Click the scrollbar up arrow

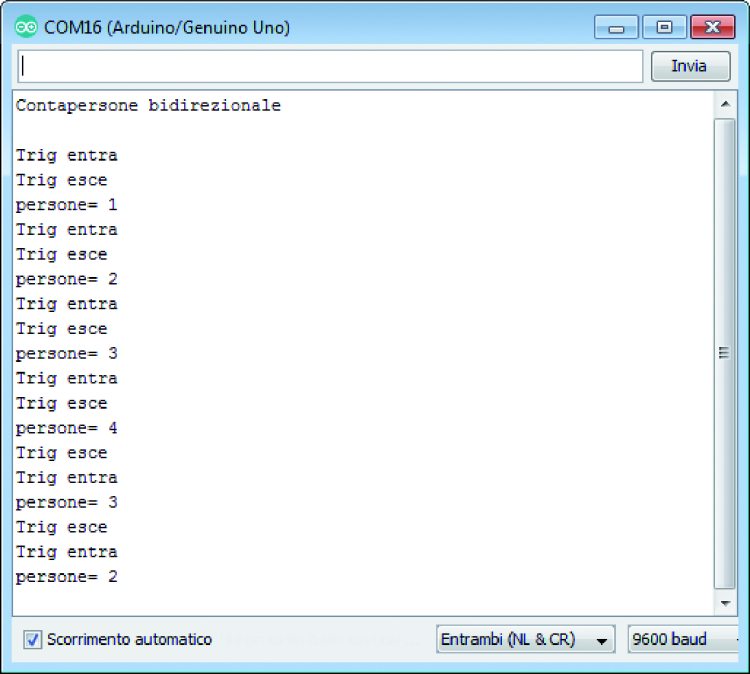click(725, 104)
